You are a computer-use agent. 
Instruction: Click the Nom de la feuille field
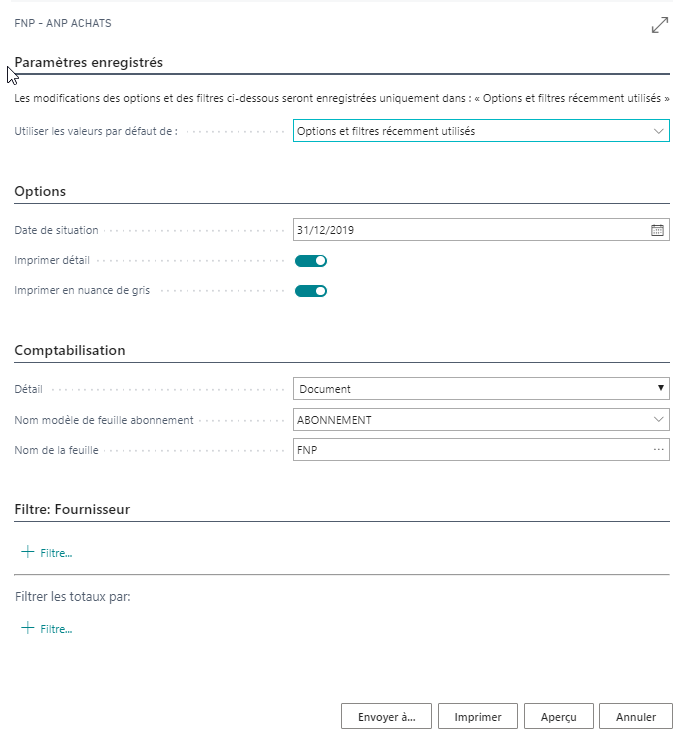click(x=470, y=450)
